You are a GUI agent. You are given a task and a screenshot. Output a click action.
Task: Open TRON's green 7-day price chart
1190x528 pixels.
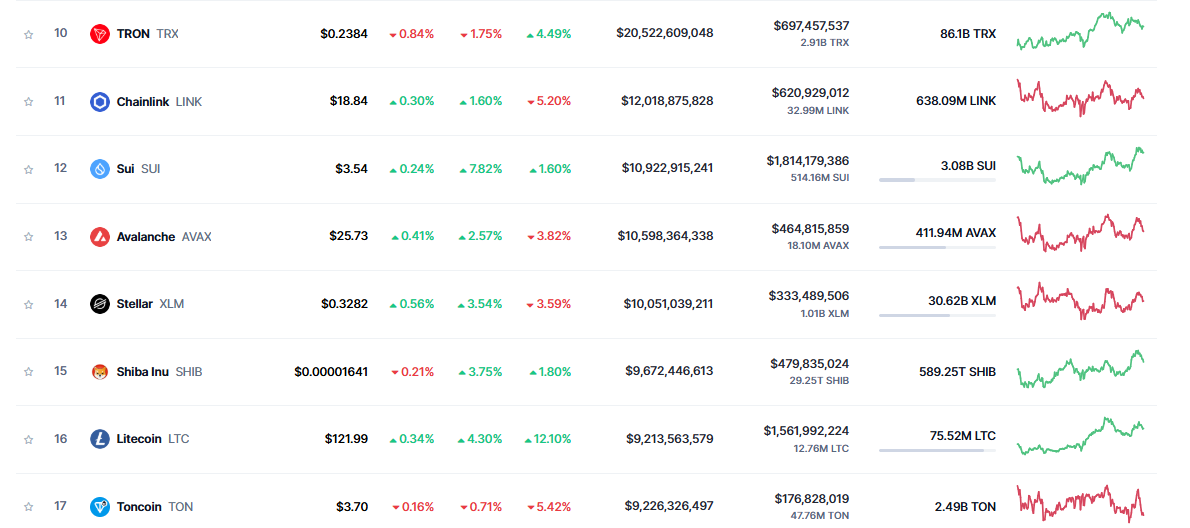pos(1081,31)
